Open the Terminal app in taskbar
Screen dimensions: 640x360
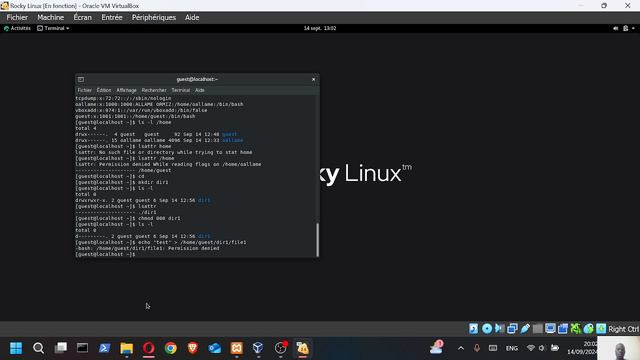(82, 348)
